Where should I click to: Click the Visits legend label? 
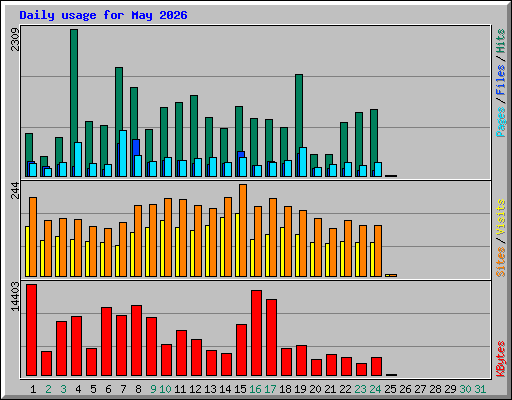[501, 217]
